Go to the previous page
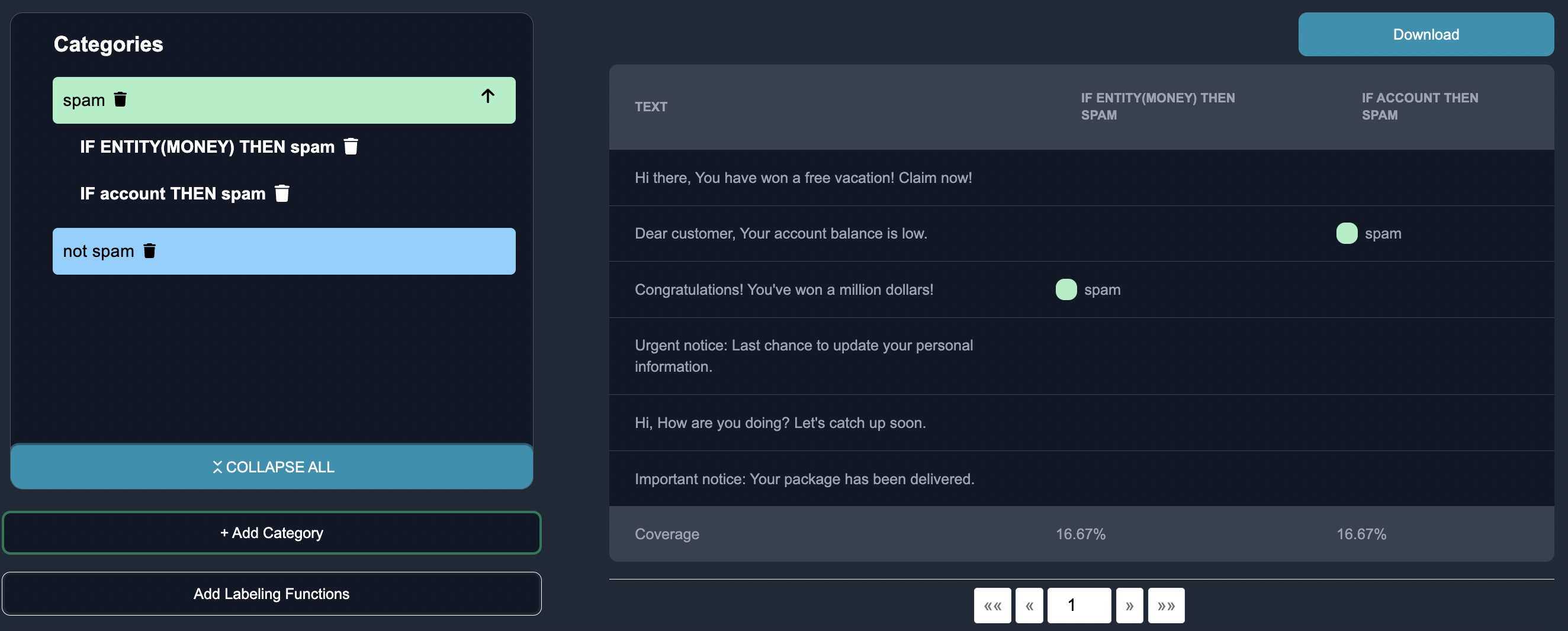This screenshot has height=631, width=1568. pos(1029,606)
